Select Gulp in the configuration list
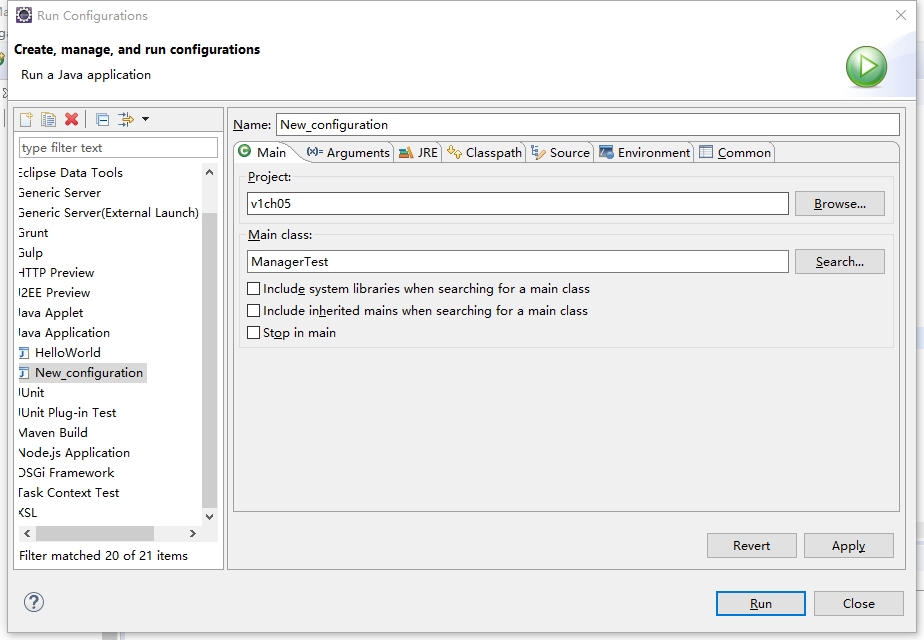Screen dimensions: 924x640 31,253
